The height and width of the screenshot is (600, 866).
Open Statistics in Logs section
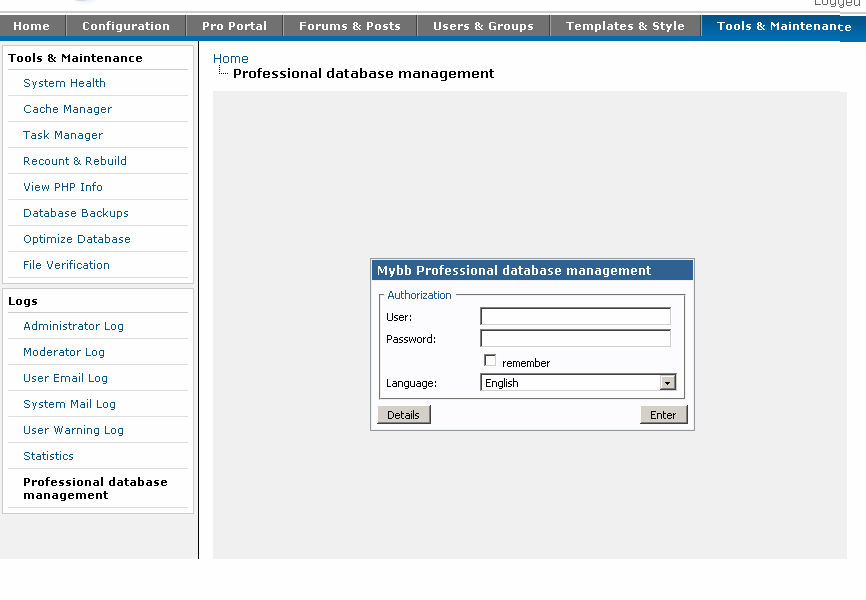pos(48,456)
